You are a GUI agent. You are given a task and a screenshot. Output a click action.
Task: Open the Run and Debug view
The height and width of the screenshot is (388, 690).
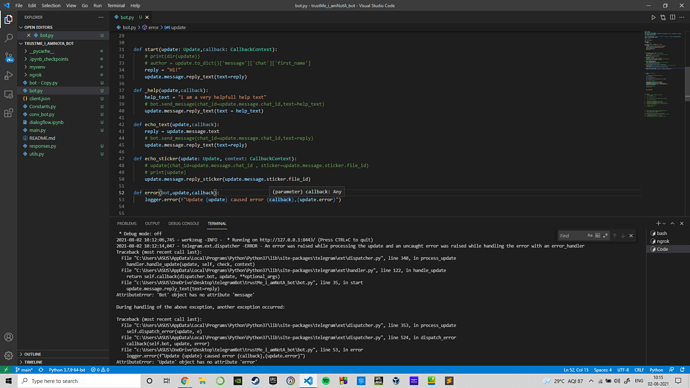(8, 76)
